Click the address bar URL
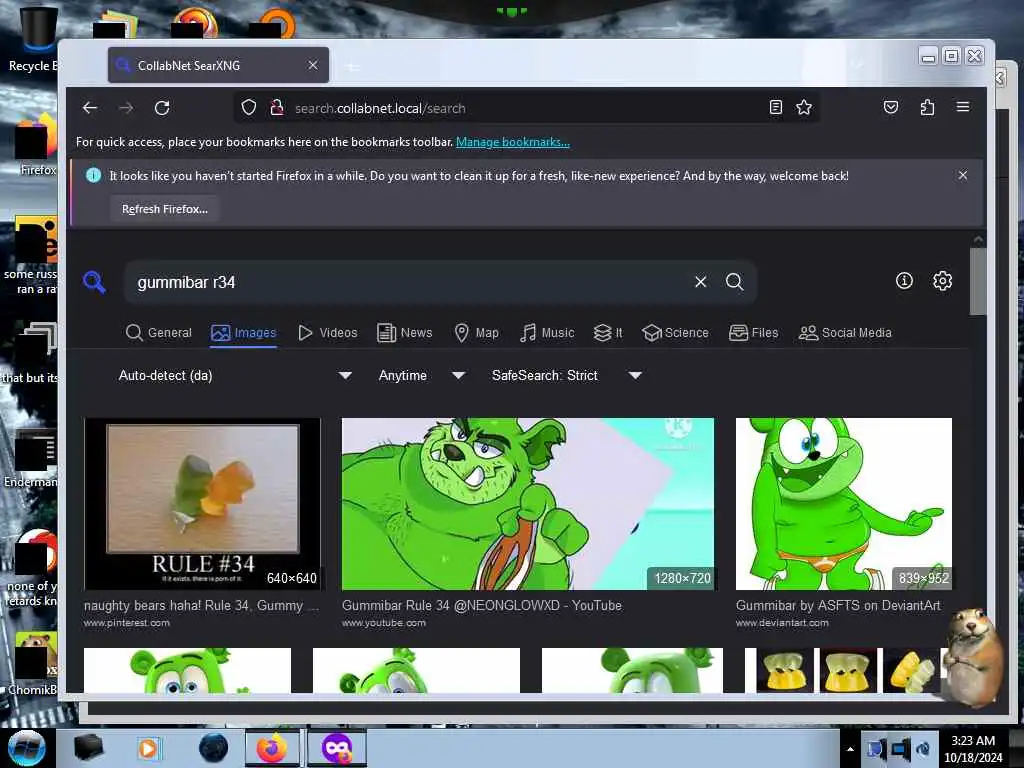Screen dimensions: 1024x768 point(380,108)
